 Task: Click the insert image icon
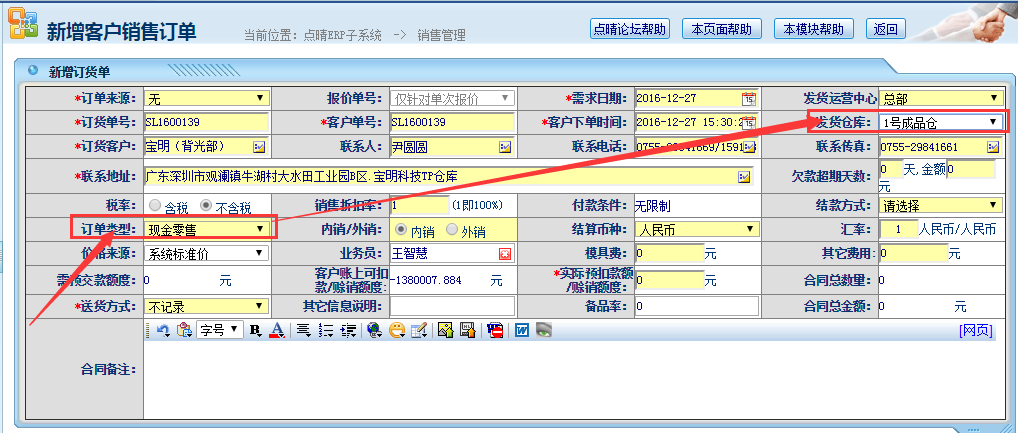click(445, 330)
